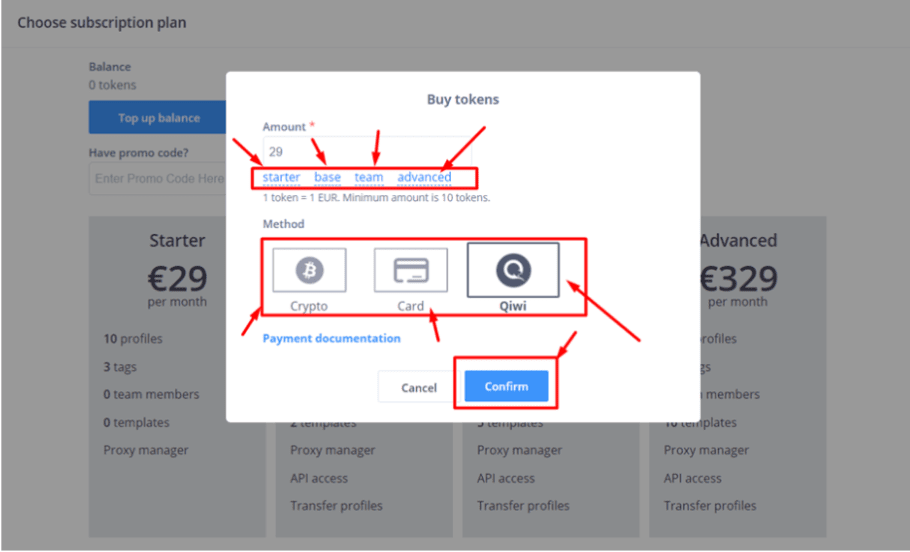The width and height of the screenshot is (910, 552).
Task: Click the promo code input field
Action: 158,179
